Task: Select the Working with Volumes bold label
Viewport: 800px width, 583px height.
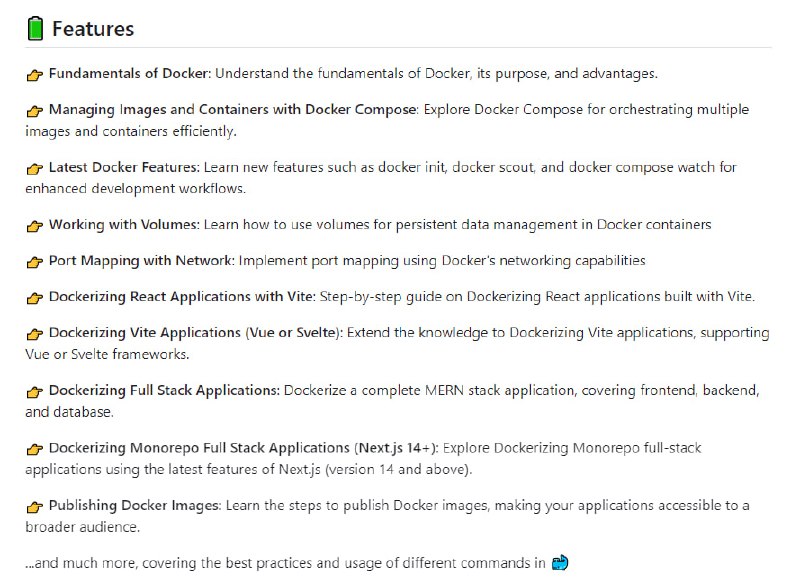Action: [124, 226]
